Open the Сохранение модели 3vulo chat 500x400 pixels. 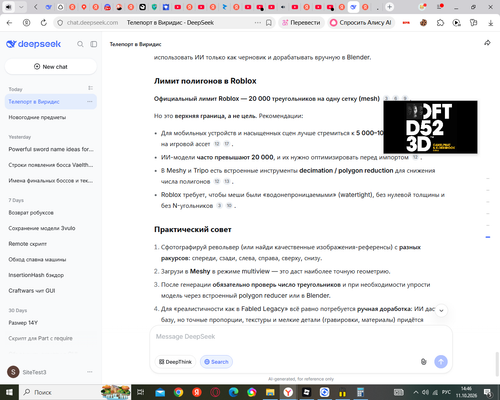click(x=51, y=228)
